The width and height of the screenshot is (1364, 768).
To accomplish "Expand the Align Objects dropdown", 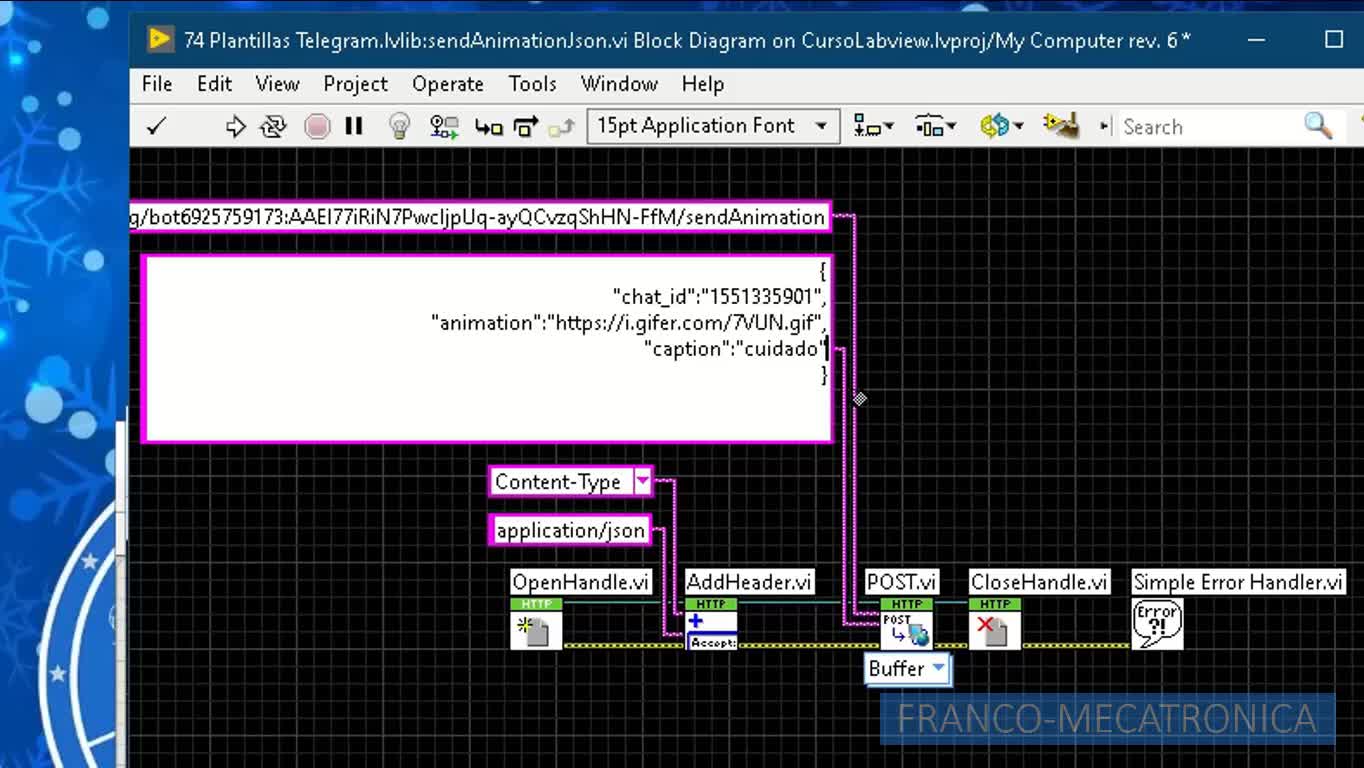I will pyautogui.click(x=873, y=126).
